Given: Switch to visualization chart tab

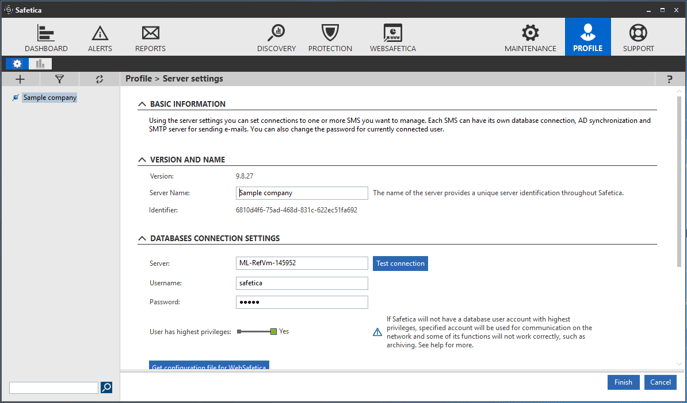Looking at the screenshot, I should [40, 64].
